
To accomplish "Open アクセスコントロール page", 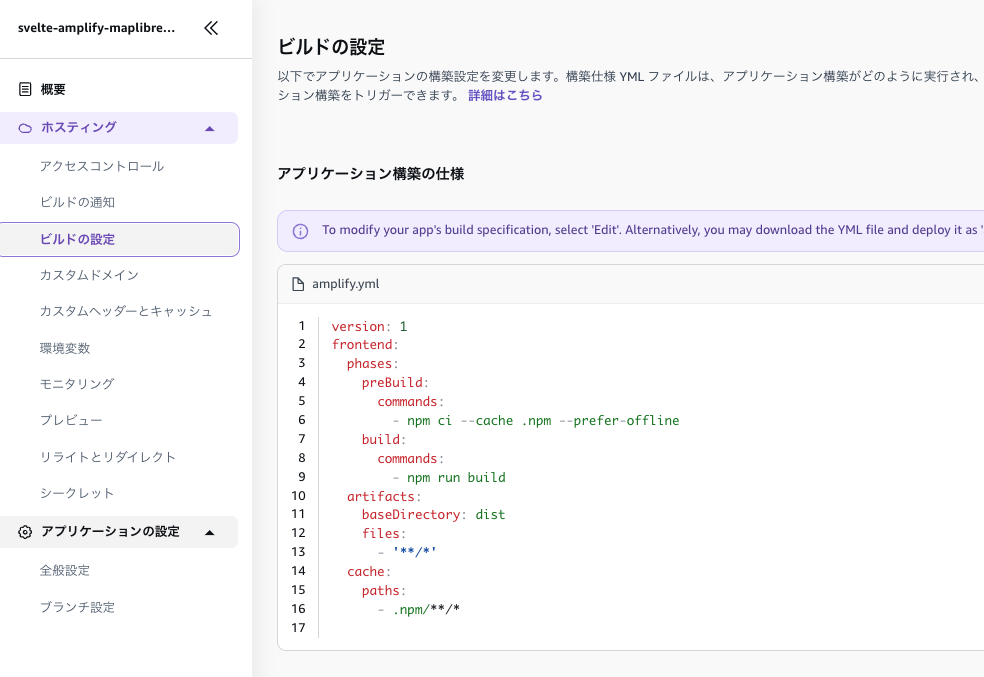I will click(x=102, y=166).
